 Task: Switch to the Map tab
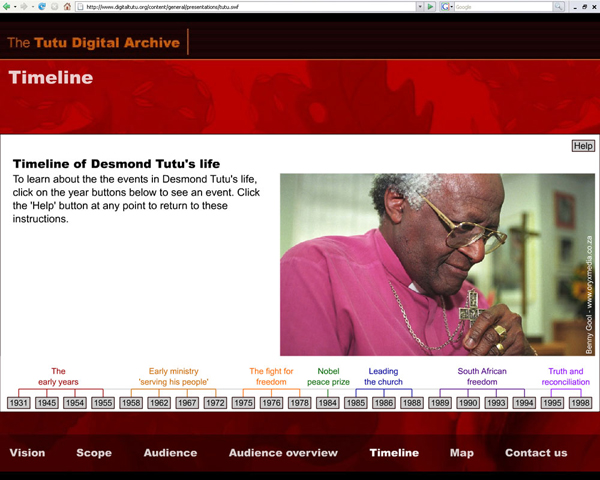click(461, 453)
